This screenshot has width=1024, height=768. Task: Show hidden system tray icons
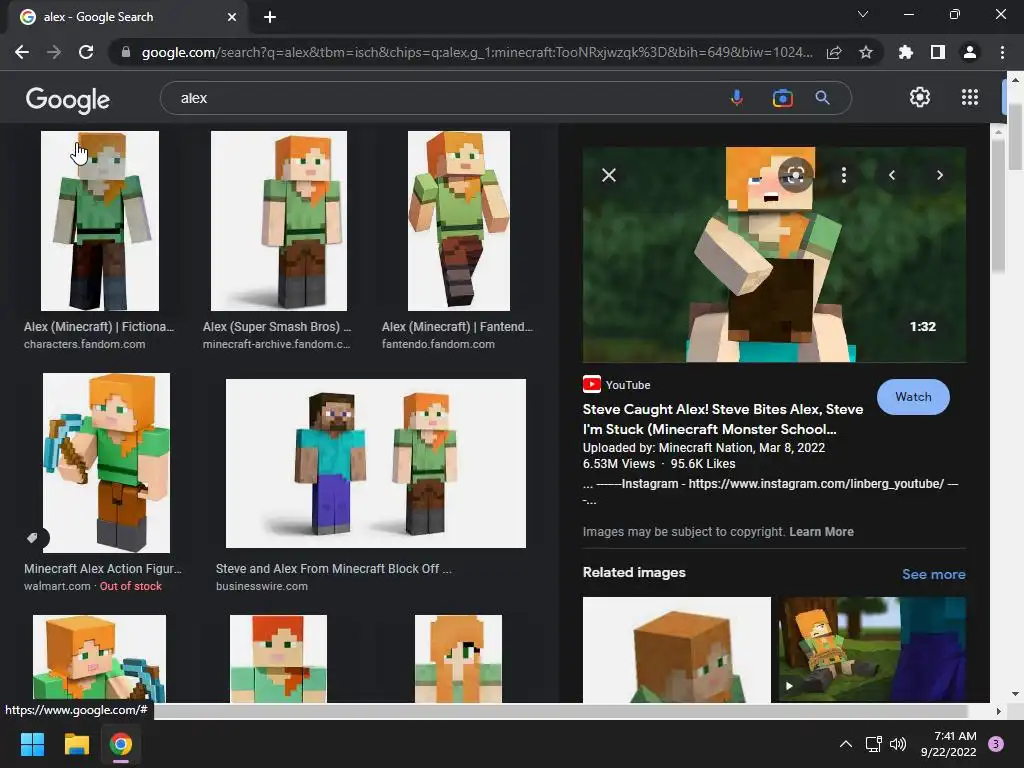coord(846,744)
